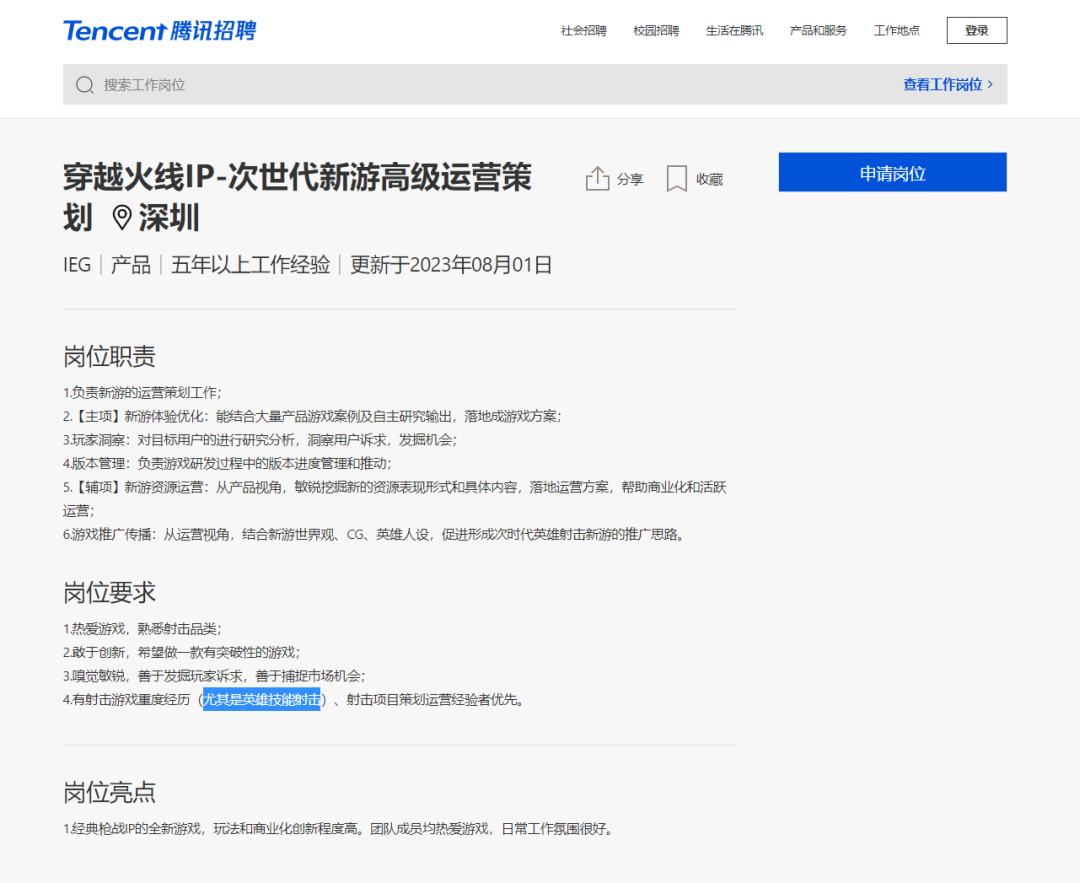Click line 2.敢于创新
The width and height of the screenshot is (1080, 883).
click(x=182, y=652)
